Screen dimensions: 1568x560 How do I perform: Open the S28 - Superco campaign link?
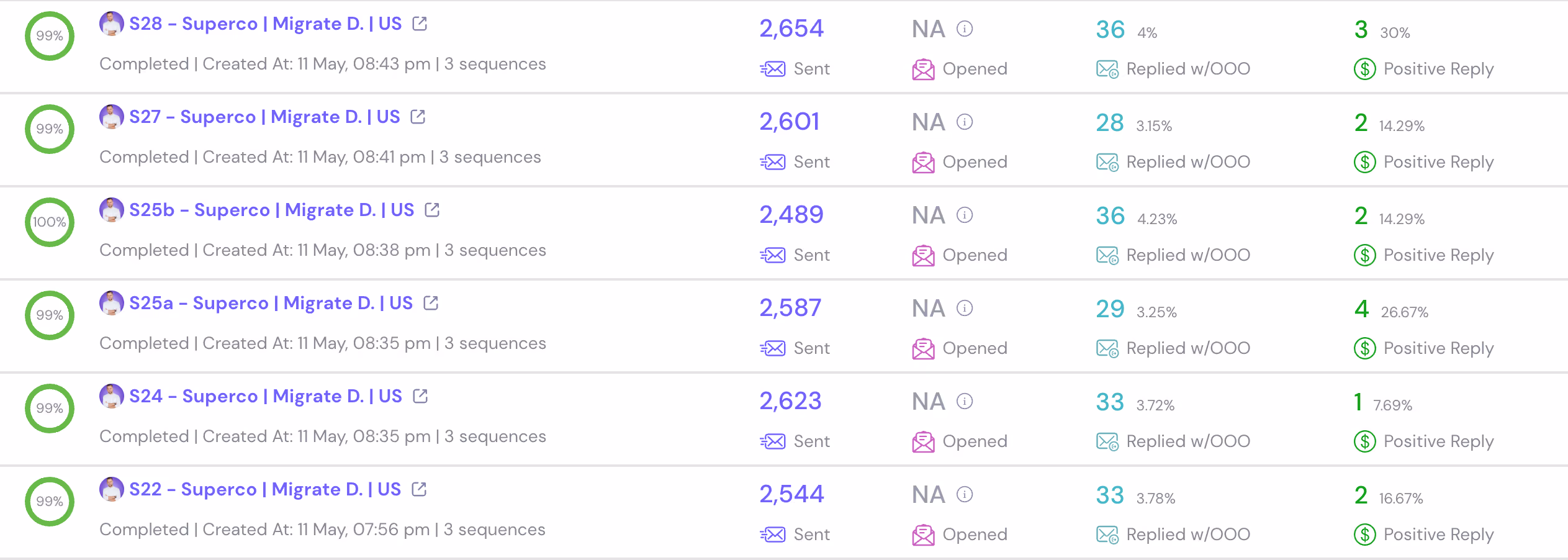266,24
